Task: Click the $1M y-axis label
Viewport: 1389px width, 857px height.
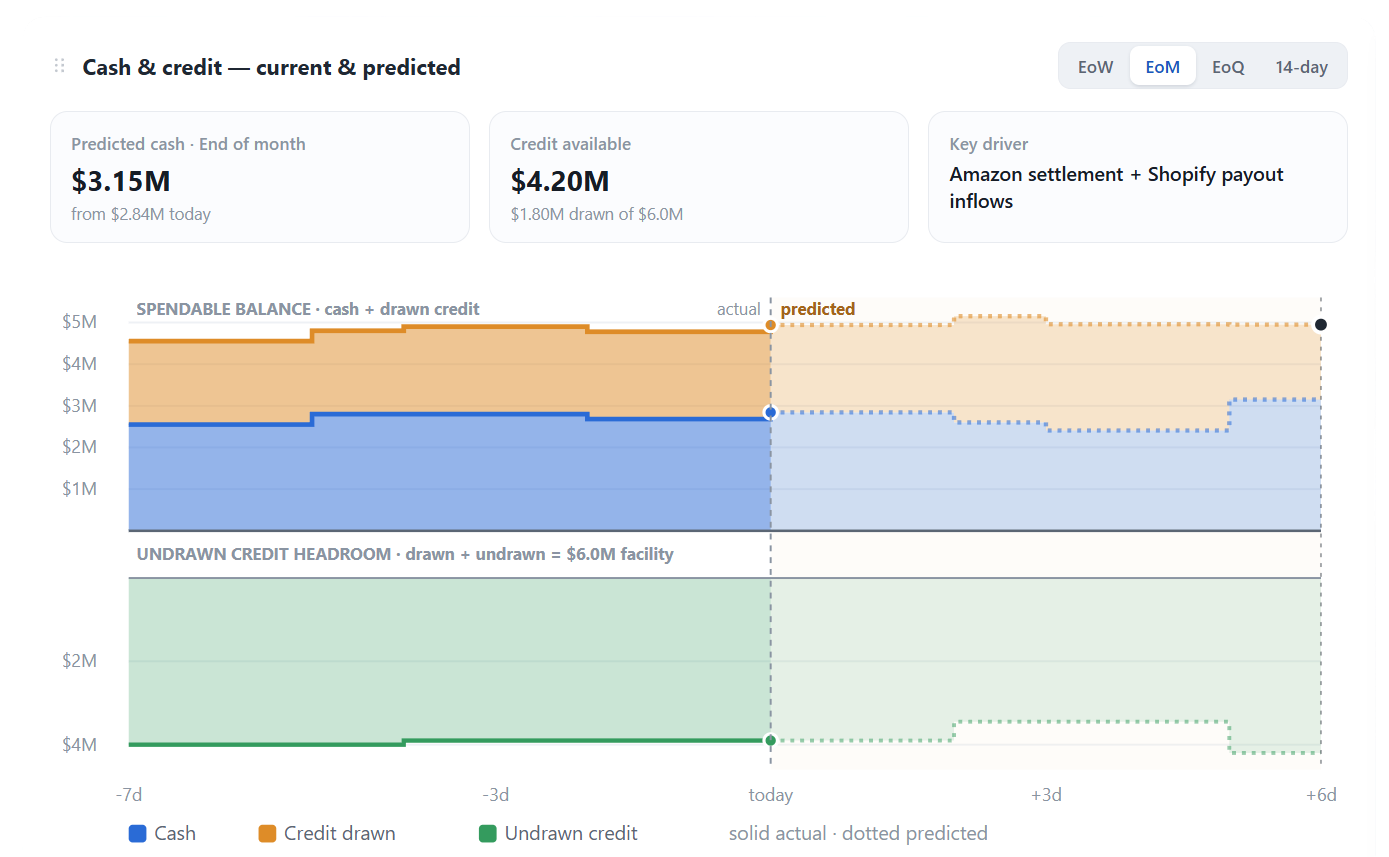Action: (81, 488)
